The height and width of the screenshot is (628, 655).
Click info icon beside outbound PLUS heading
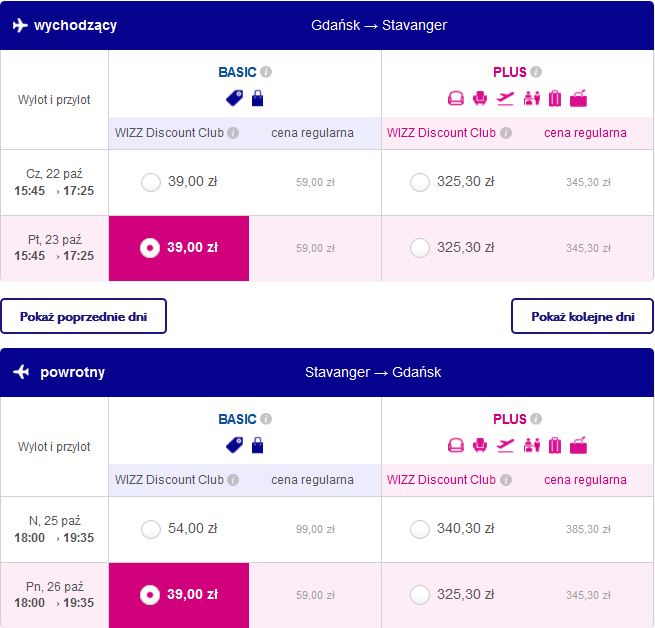[x=536, y=72]
